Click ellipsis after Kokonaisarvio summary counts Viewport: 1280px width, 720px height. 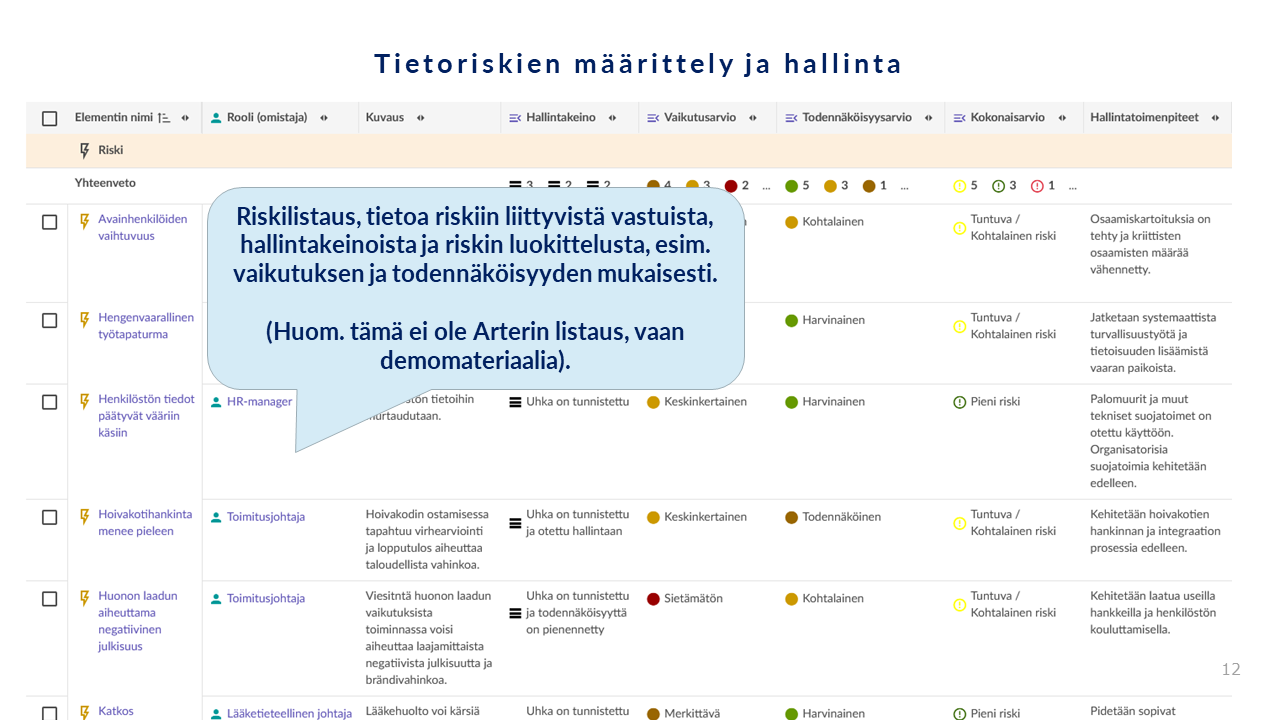click(1073, 186)
